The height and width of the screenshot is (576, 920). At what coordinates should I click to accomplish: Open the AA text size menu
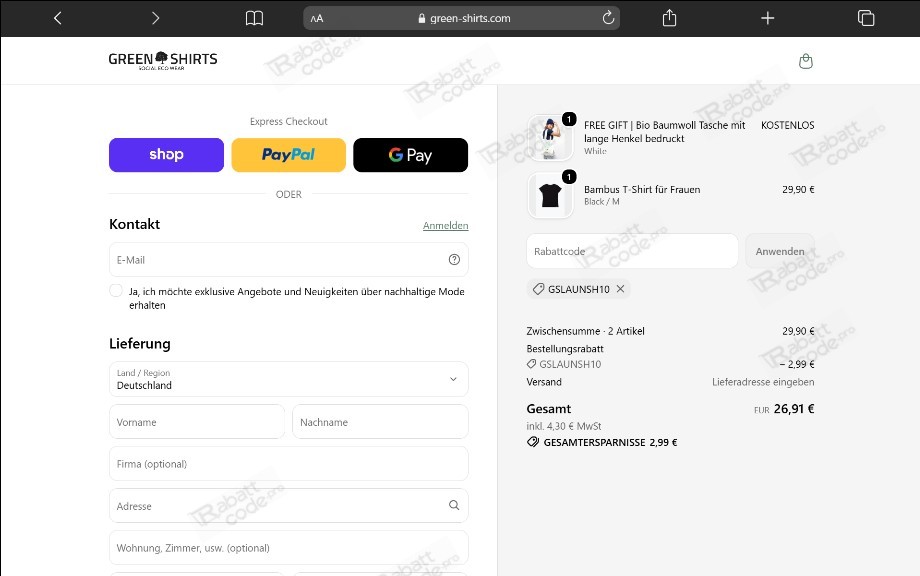click(x=317, y=18)
